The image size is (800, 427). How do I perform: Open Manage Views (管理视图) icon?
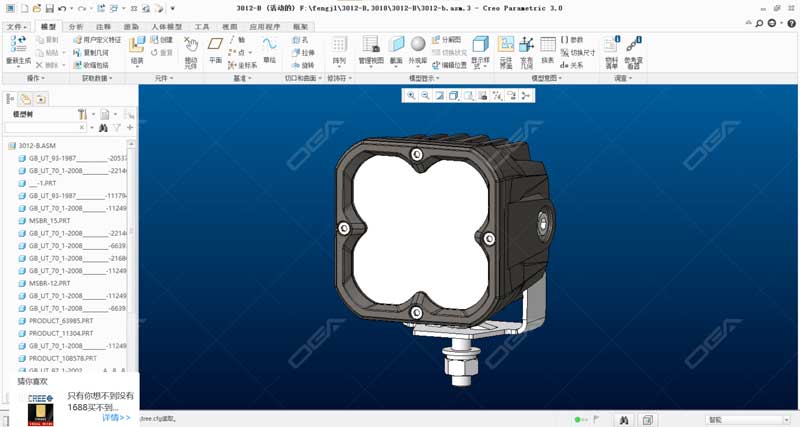[371, 44]
